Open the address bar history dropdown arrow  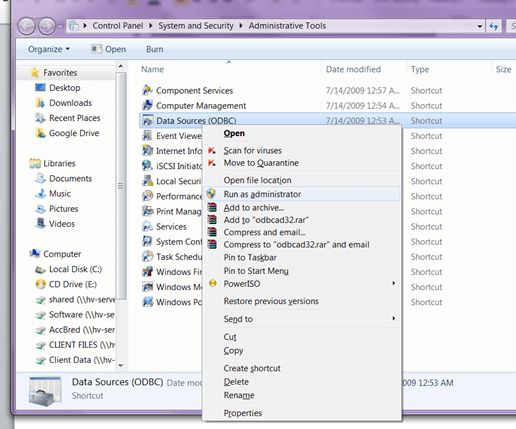point(479,26)
